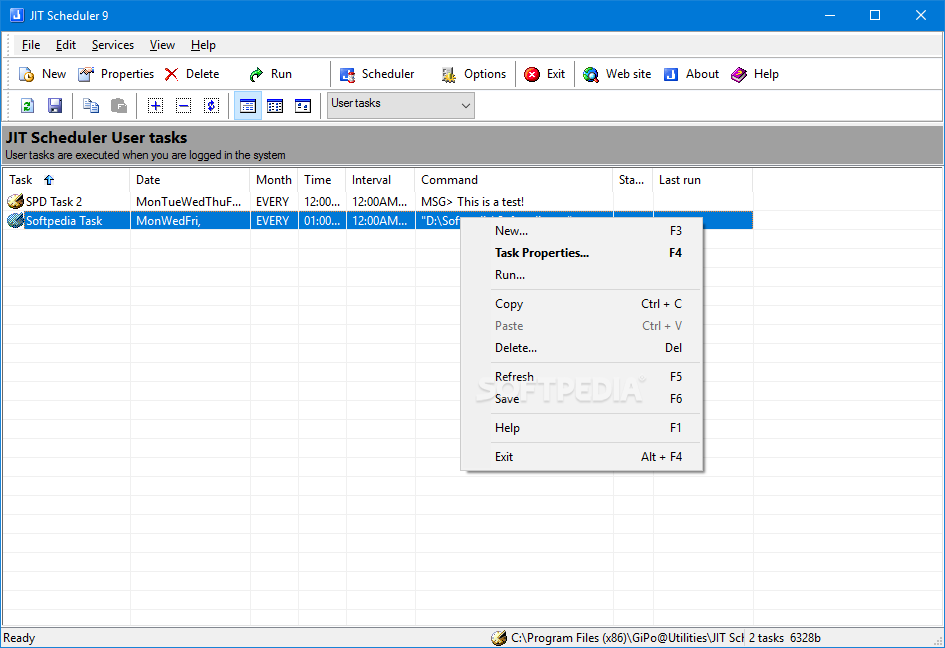Click the Month column header

pos(274,180)
